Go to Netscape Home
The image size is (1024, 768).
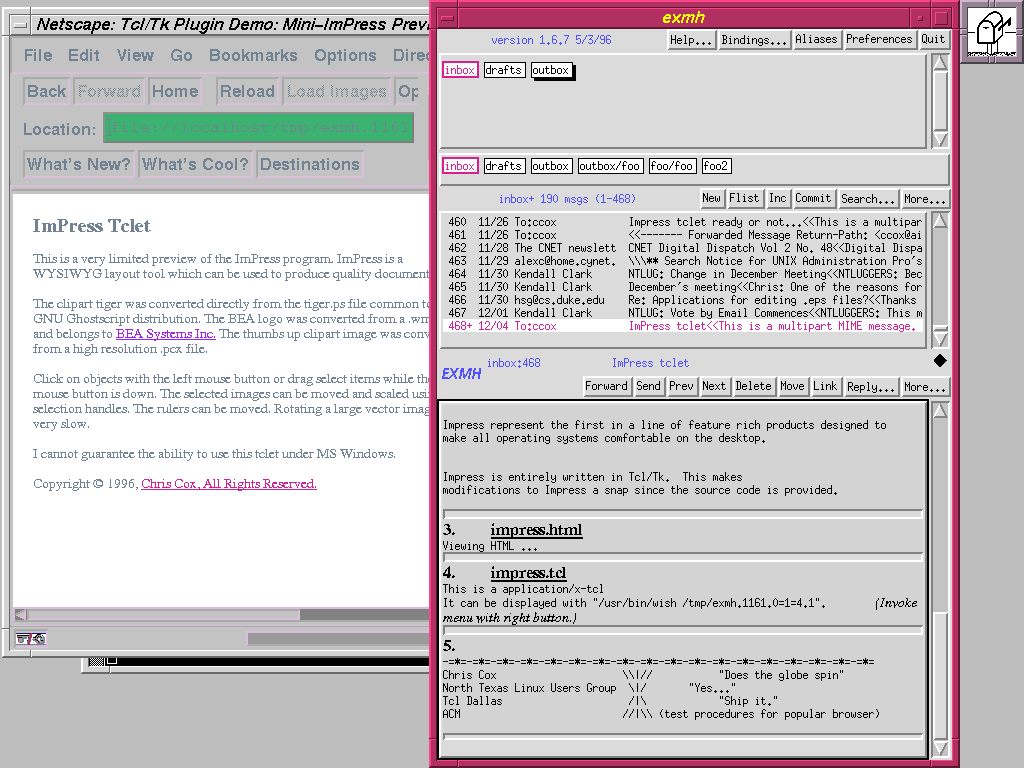(174, 91)
